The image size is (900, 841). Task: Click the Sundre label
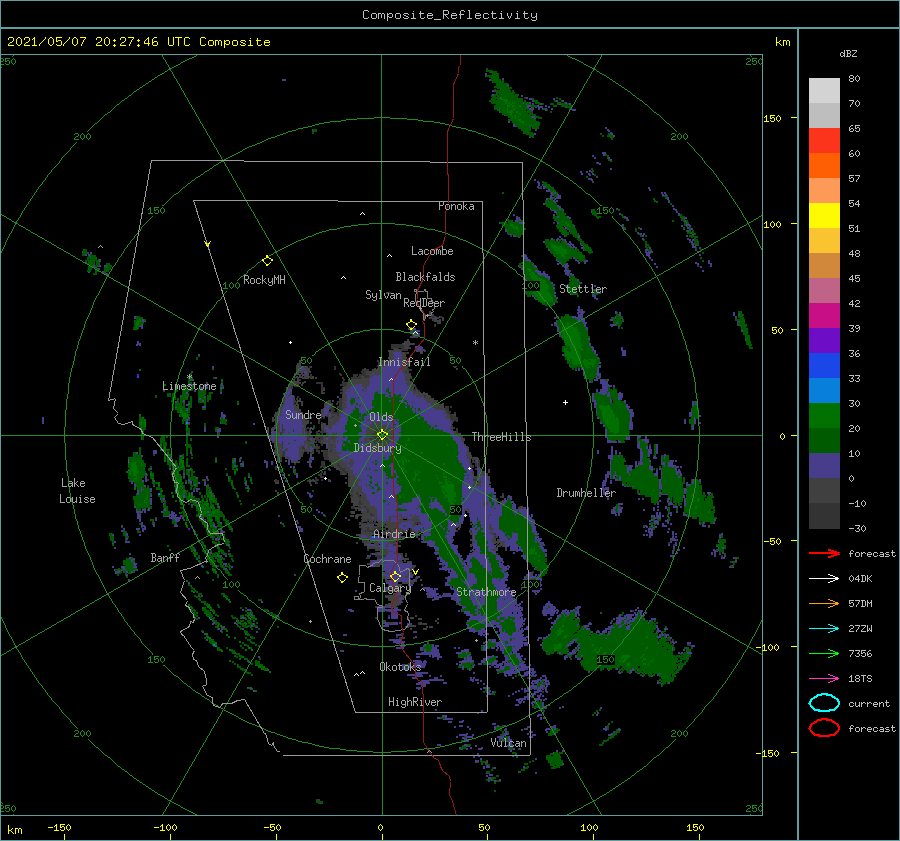[303, 414]
